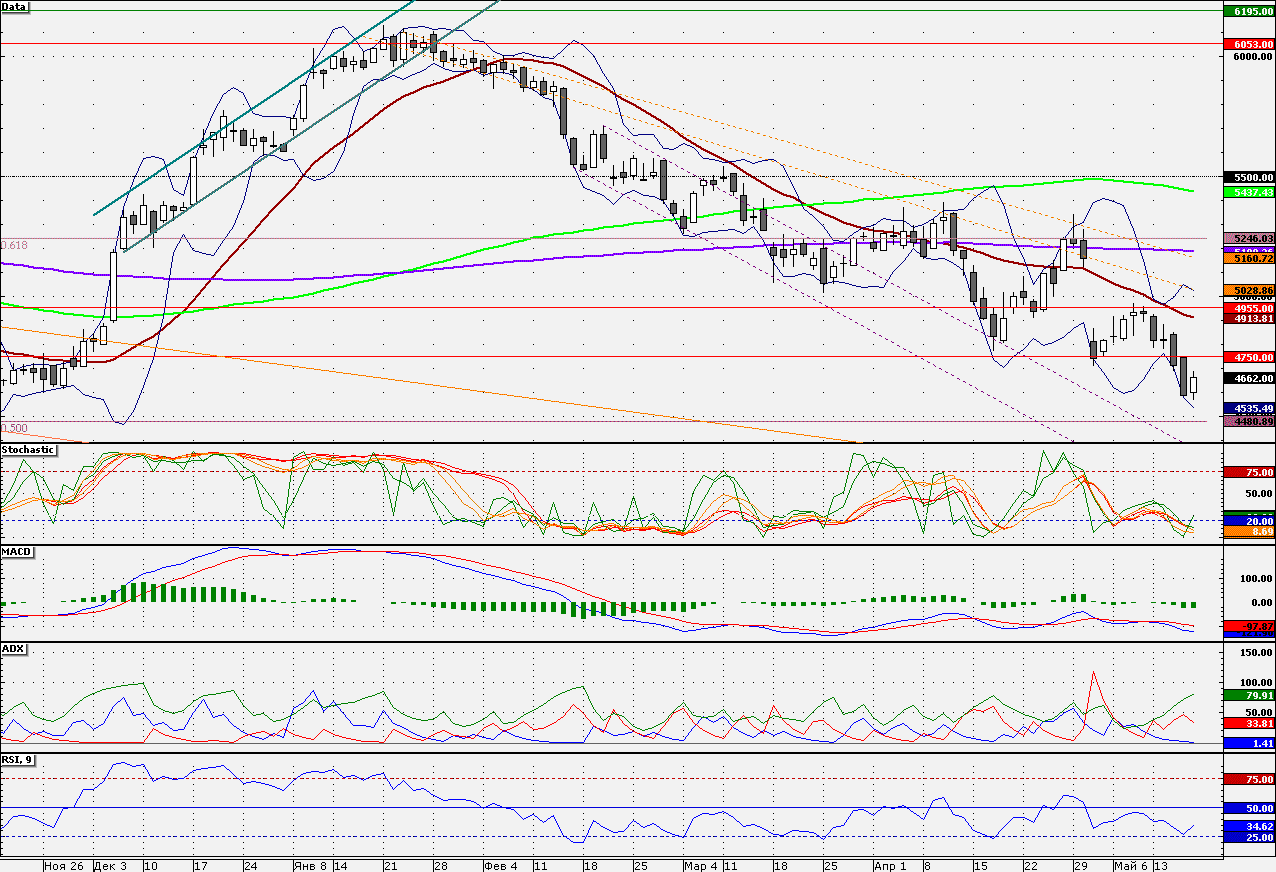Click the 0.618 Fibonacci level label

tap(14, 245)
